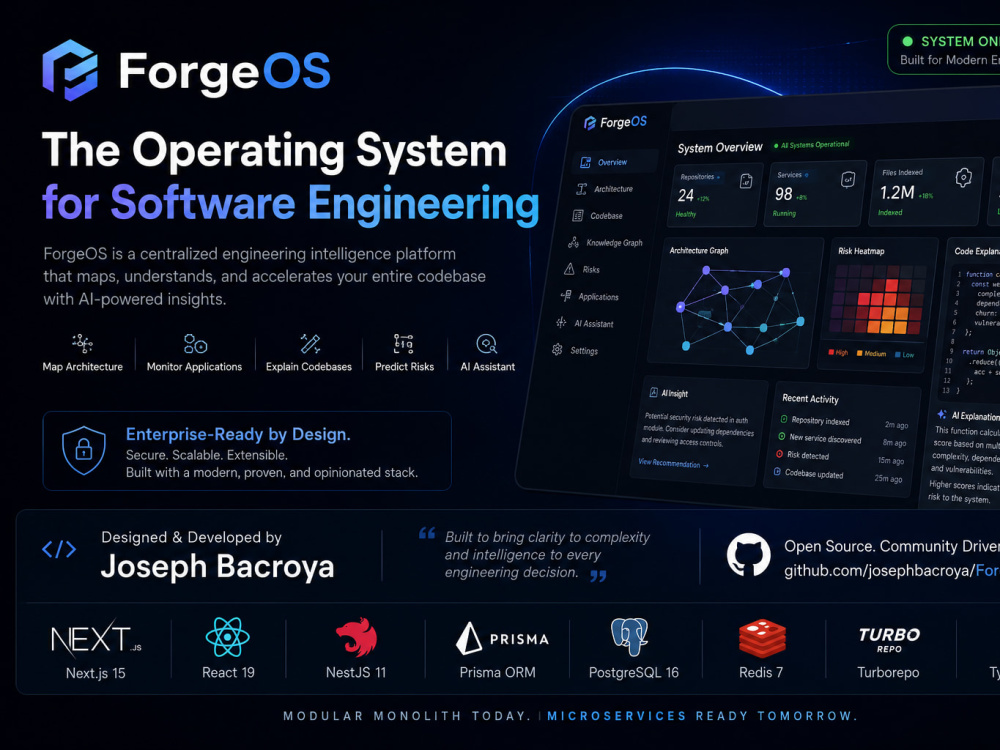Click the shield lock icon
Image resolution: width=1000 pixels, height=750 pixels.
click(84, 450)
